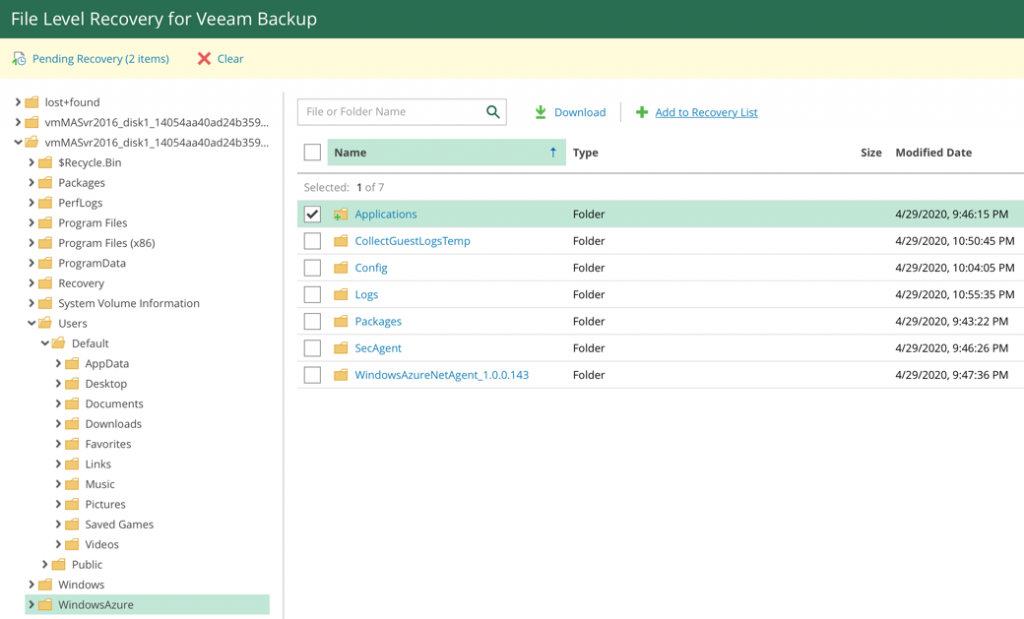Check the Packages row checkbox in list
The width and height of the screenshot is (1024, 619).
312,321
